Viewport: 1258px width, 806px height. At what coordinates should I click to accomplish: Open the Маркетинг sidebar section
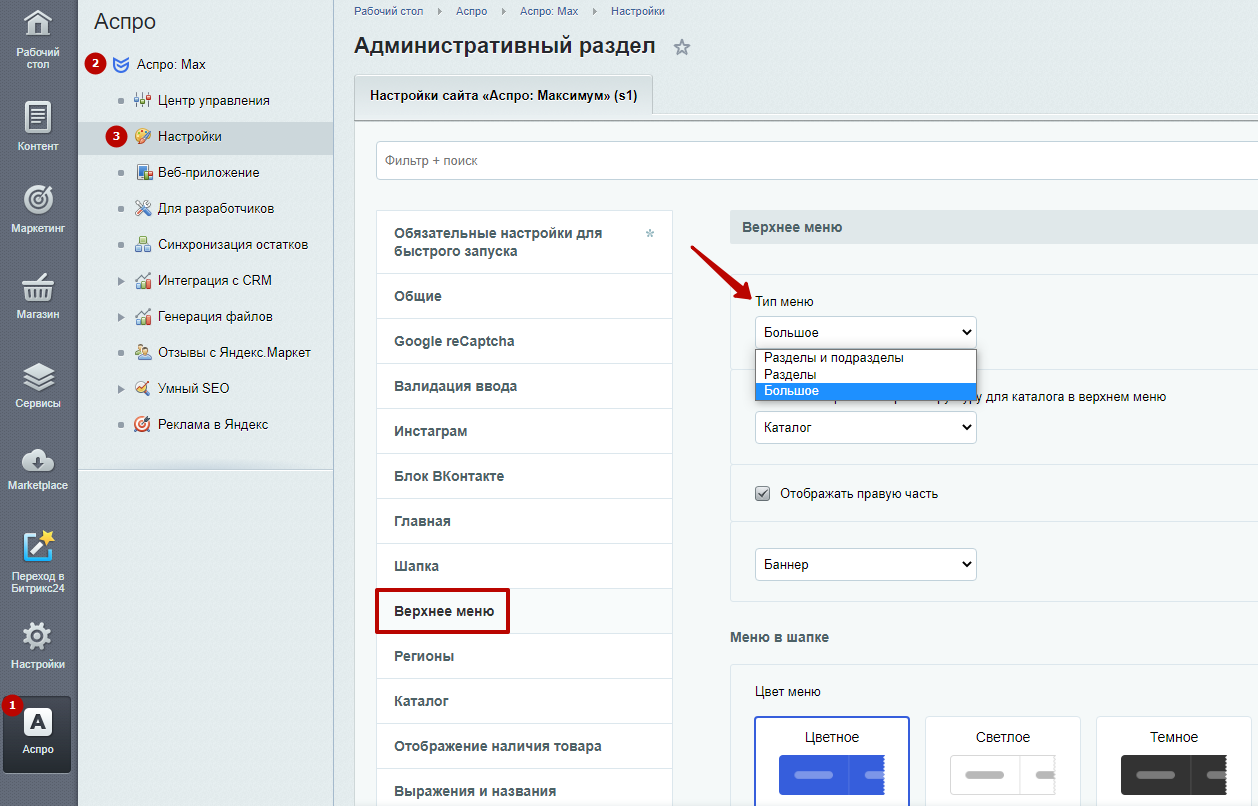click(x=38, y=210)
